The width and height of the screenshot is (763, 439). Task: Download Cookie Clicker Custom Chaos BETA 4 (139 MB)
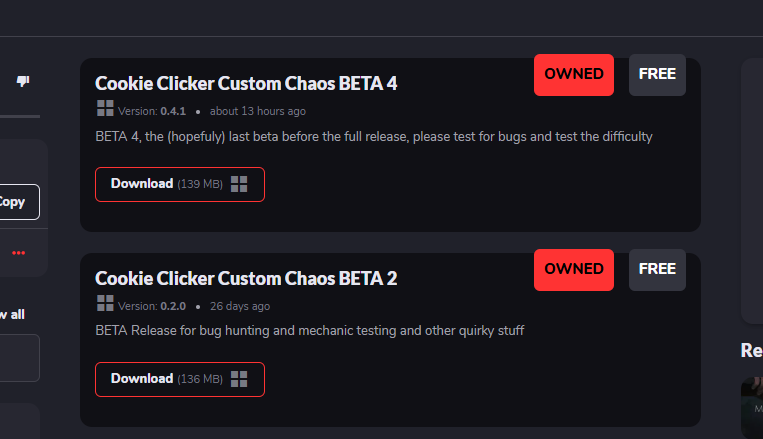click(180, 184)
